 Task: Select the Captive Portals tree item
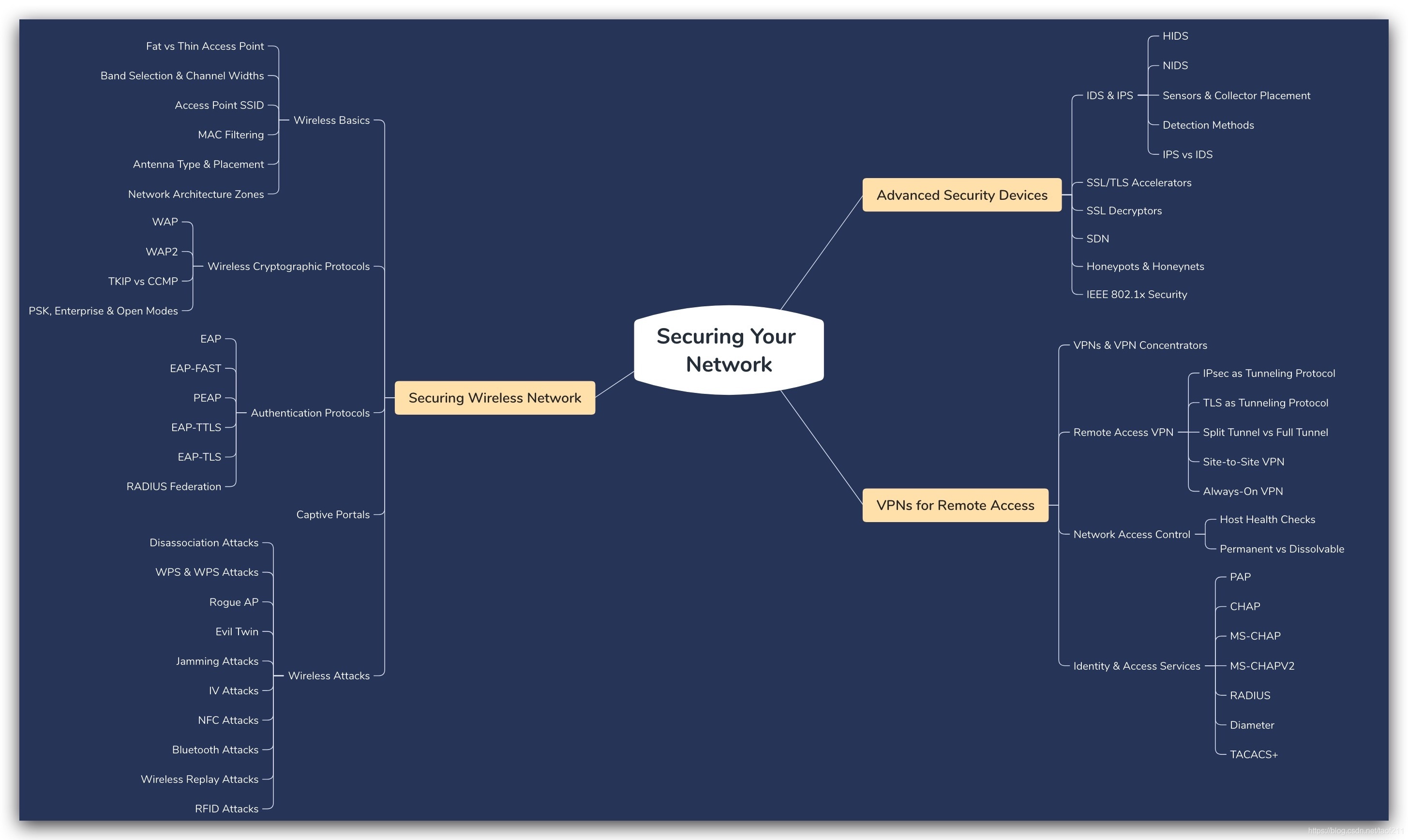343,513
